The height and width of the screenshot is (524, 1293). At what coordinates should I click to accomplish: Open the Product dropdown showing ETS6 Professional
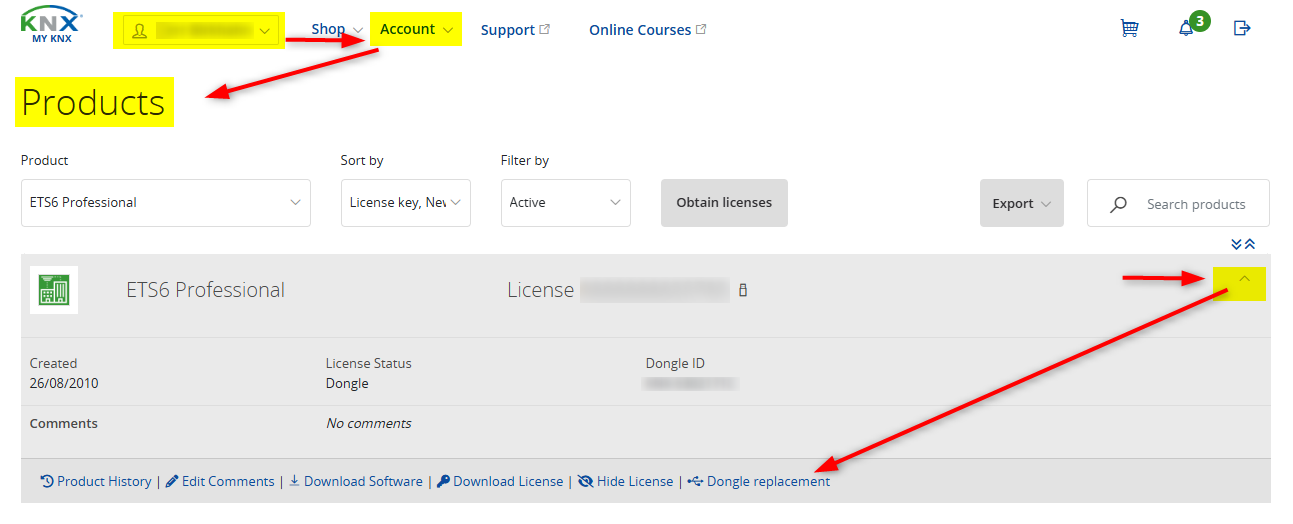[166, 203]
